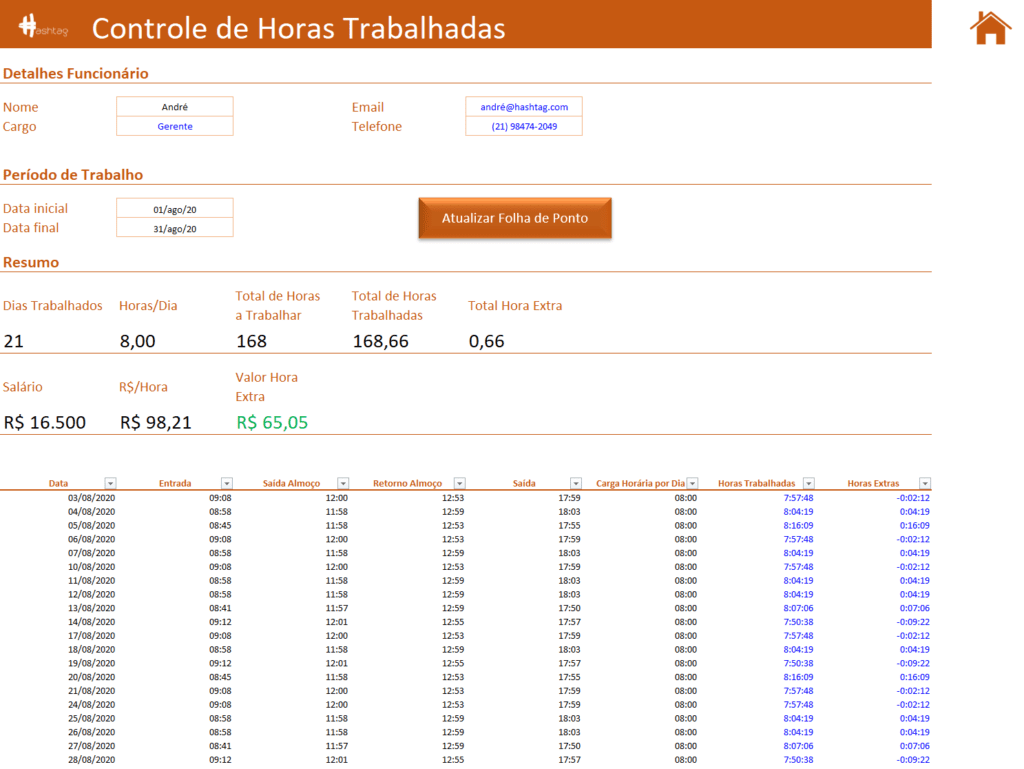
Task: Open the andré@hashtag.com email link
Action: [x=524, y=106]
